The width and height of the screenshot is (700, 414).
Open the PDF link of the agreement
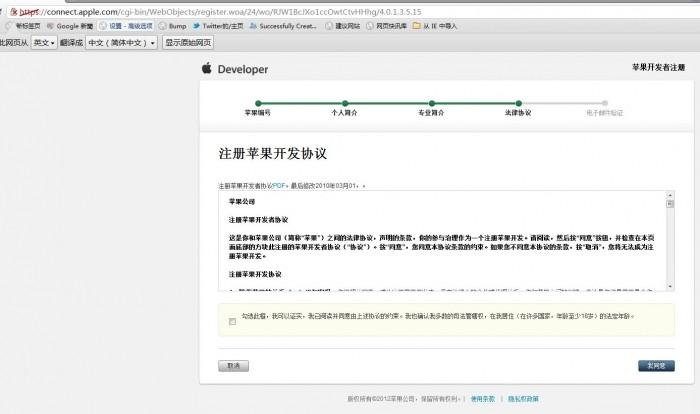[x=279, y=186]
